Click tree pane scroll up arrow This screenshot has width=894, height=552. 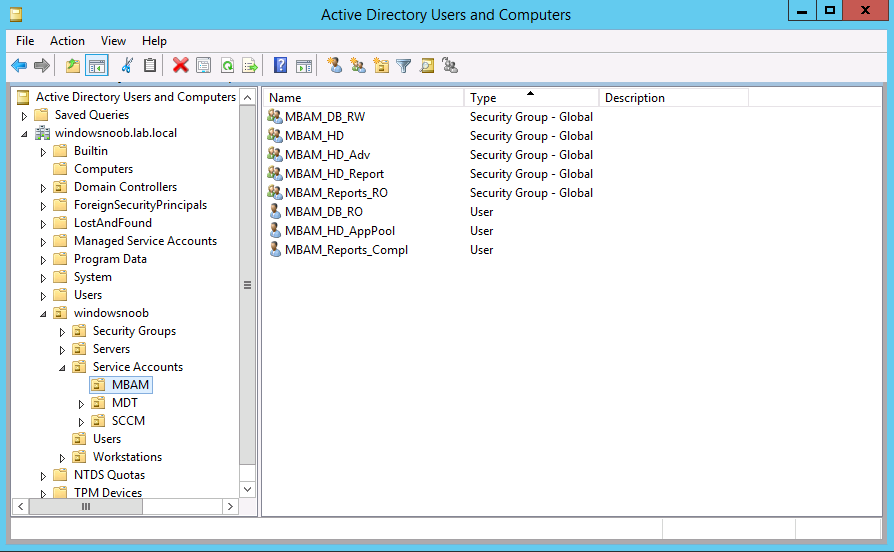[247, 98]
